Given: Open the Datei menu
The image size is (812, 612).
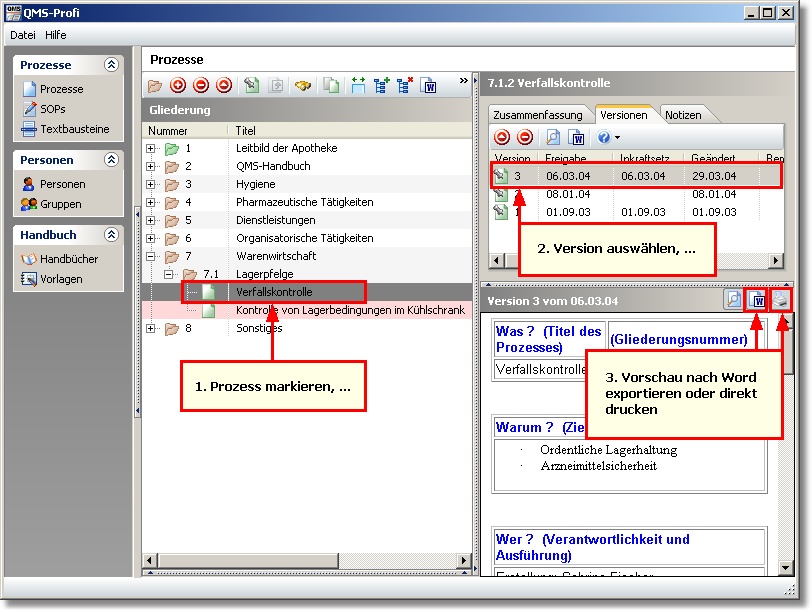Looking at the screenshot, I should 23,35.
